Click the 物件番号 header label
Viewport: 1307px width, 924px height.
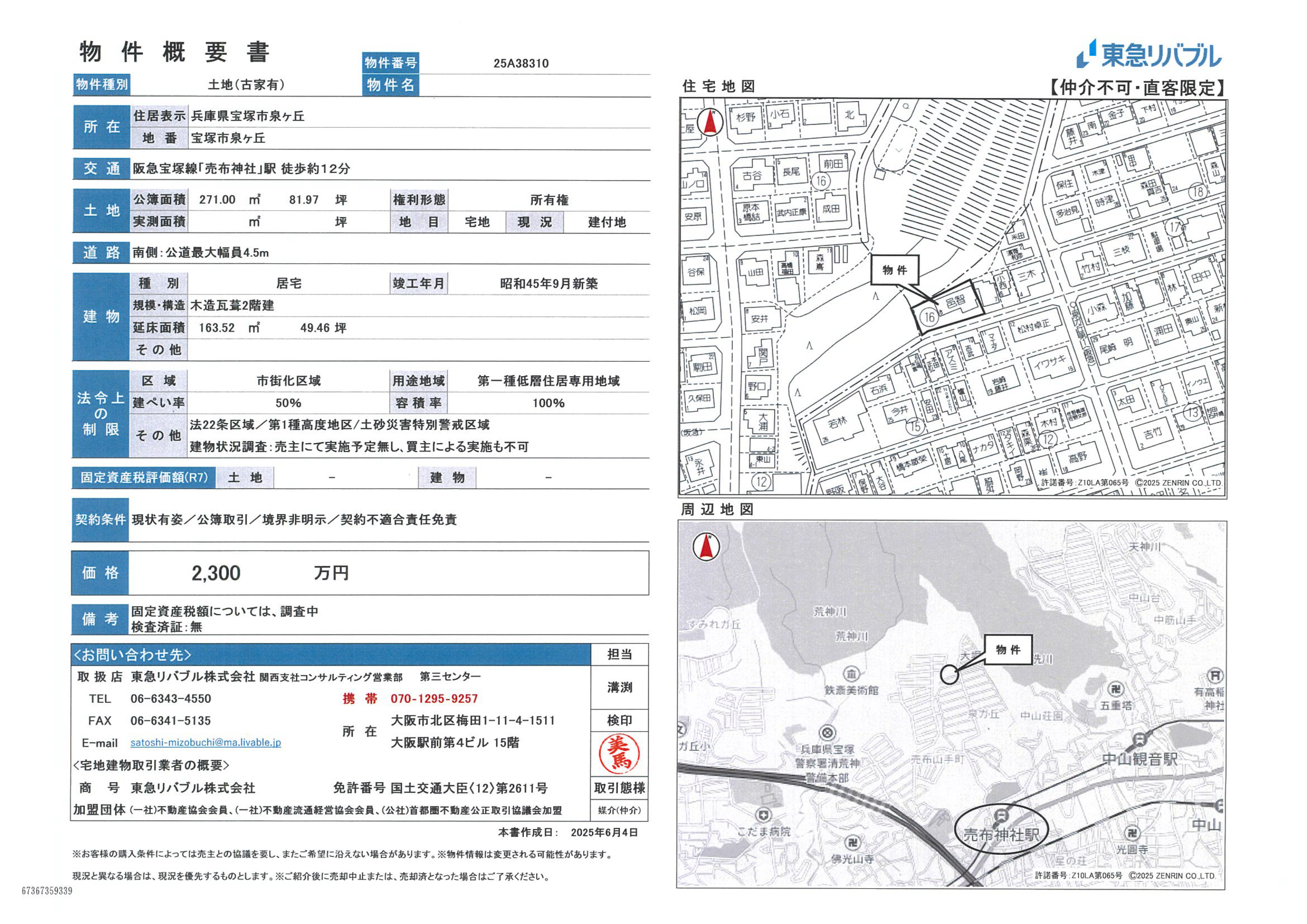coord(391,63)
